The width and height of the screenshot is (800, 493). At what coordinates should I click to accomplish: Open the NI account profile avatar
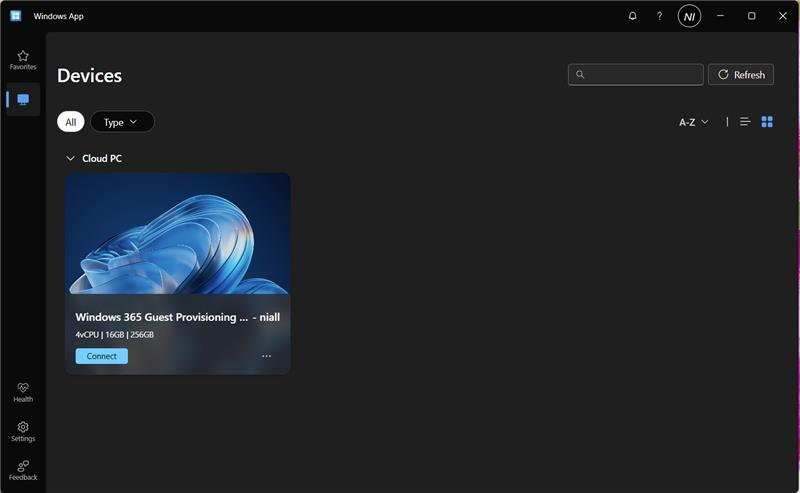(689, 16)
